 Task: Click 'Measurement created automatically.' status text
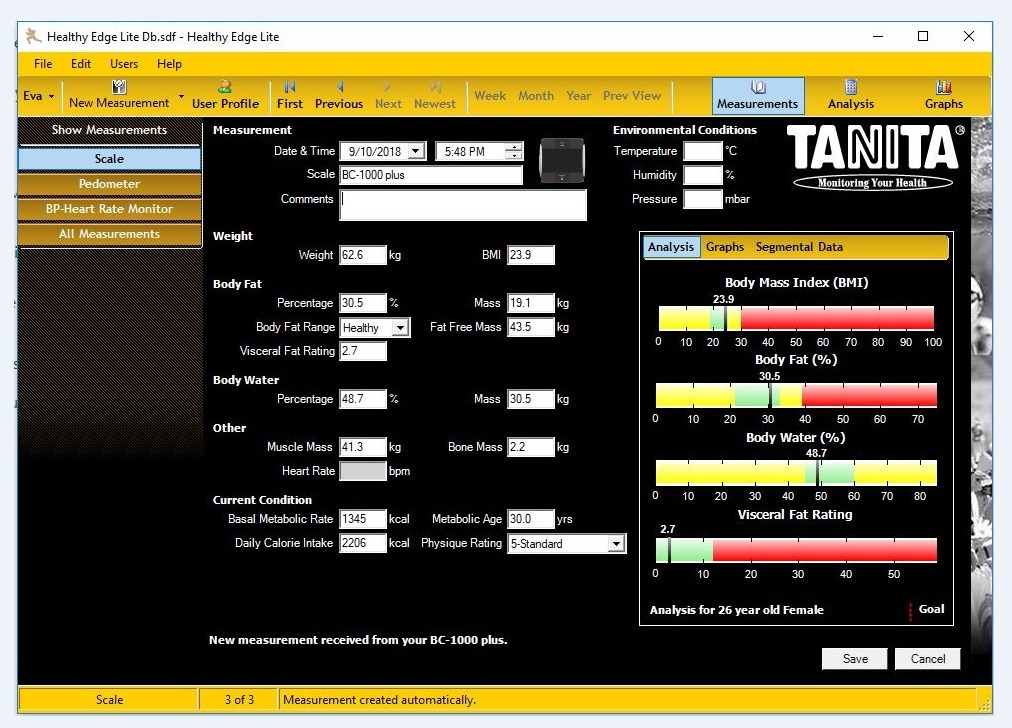tap(379, 700)
